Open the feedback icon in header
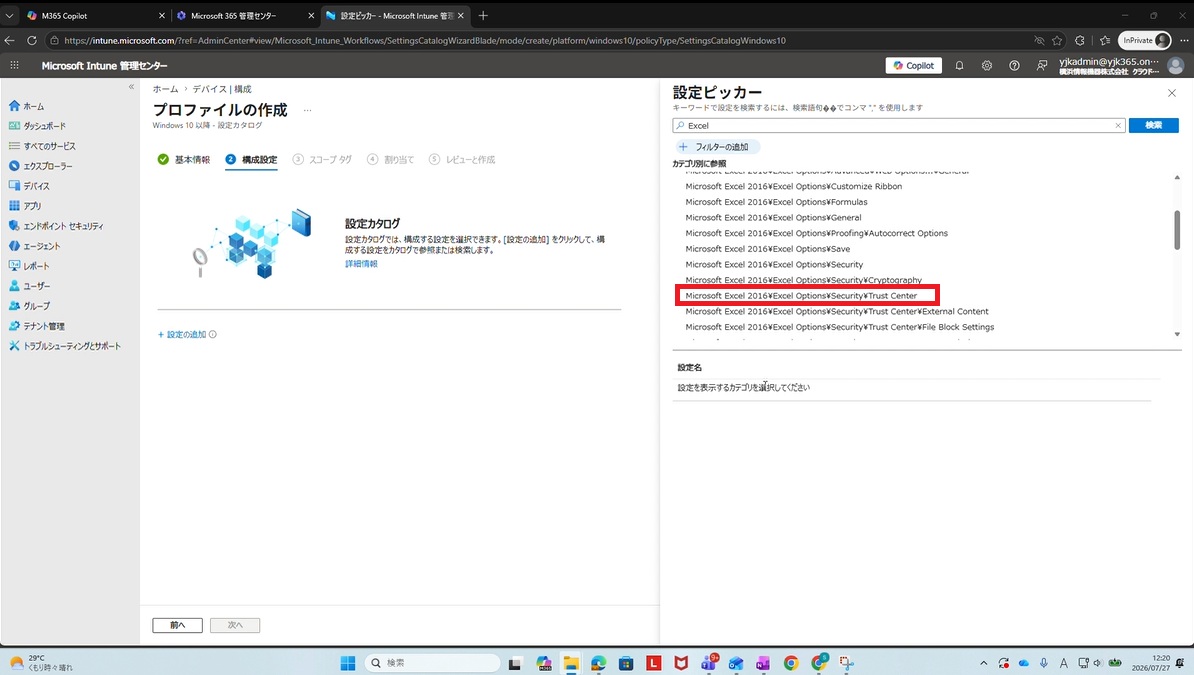The height and width of the screenshot is (675, 1194). [x=1042, y=66]
